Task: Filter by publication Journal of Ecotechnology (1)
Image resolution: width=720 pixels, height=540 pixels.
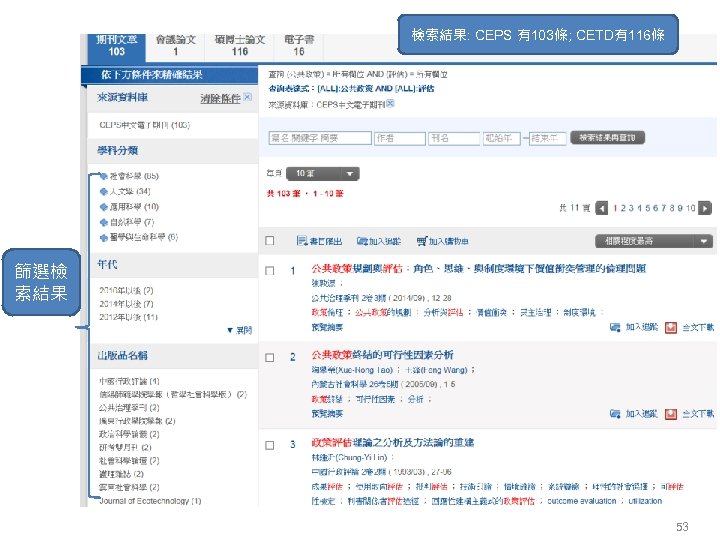Action: coord(150,501)
